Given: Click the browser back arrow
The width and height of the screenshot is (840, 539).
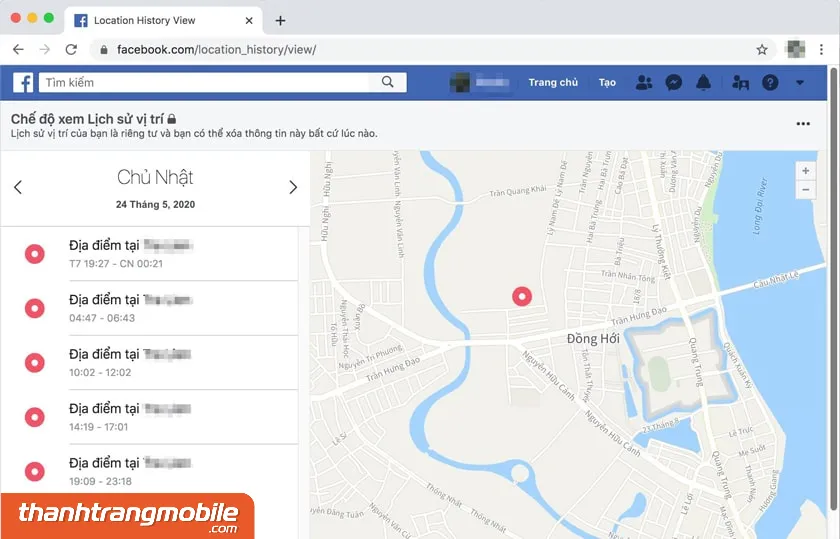Looking at the screenshot, I should (18, 49).
